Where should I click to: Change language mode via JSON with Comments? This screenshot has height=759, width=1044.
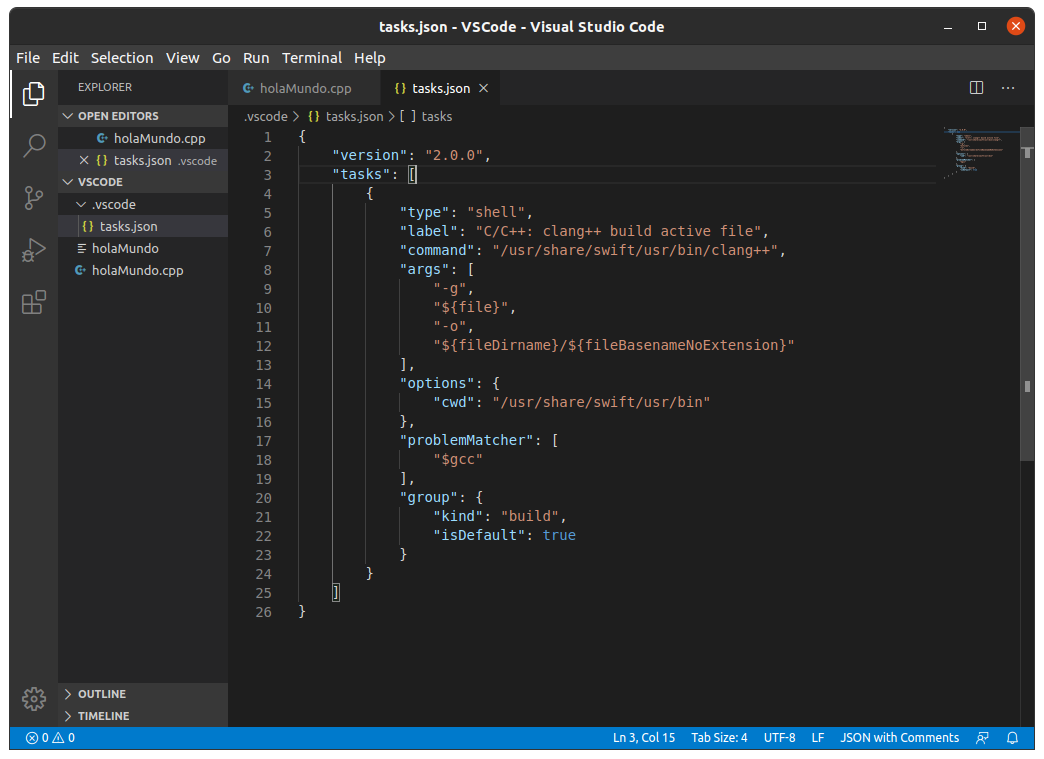point(899,738)
